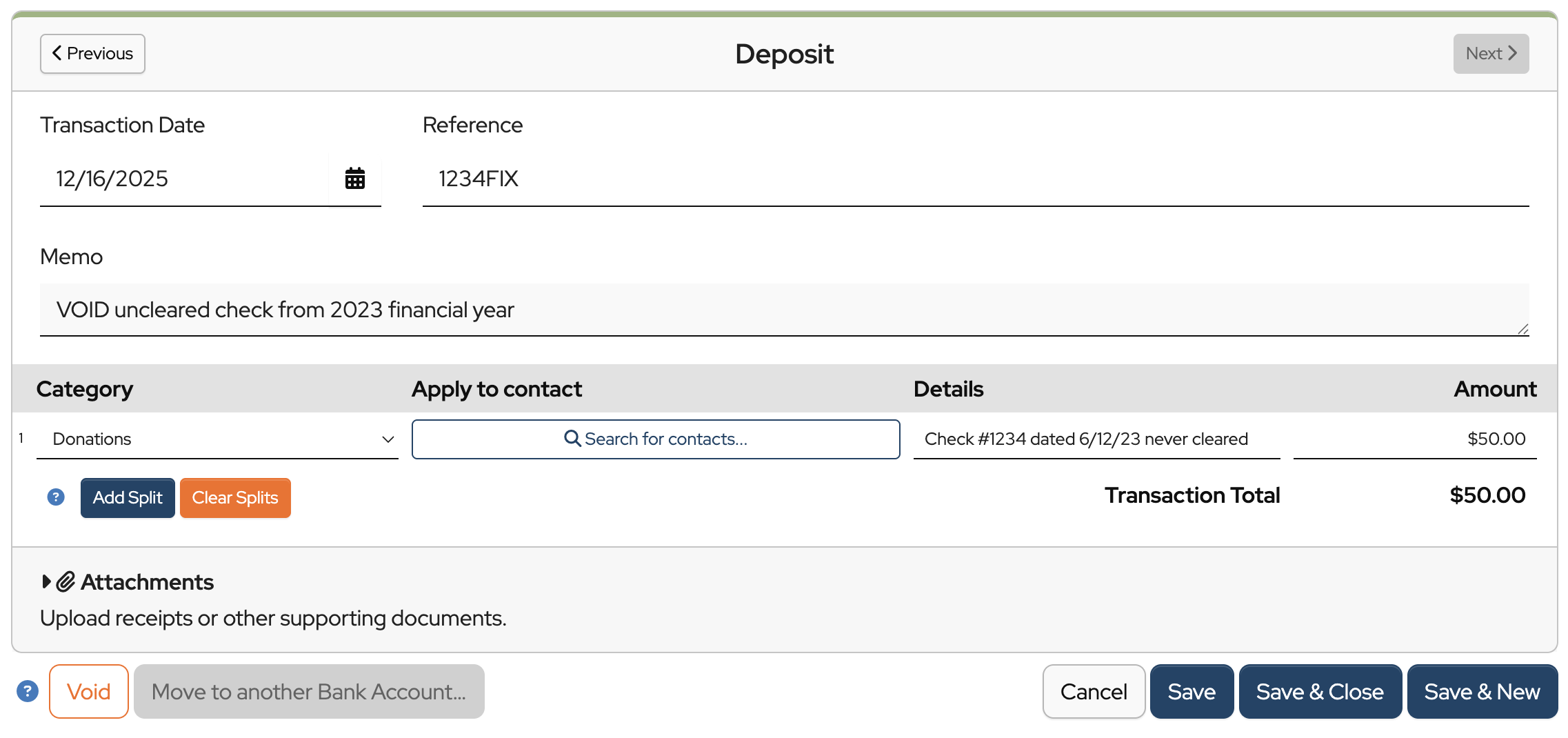Image resolution: width=1568 pixels, height=738 pixels.
Task: Click Move to another Bank Account
Action: point(309,692)
